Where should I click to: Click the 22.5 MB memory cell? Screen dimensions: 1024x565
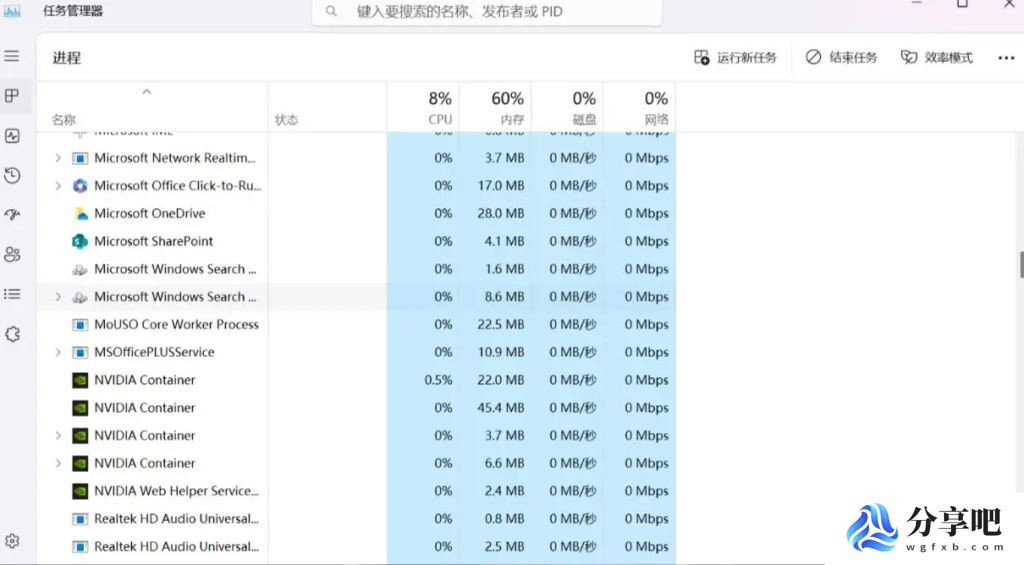coord(496,325)
